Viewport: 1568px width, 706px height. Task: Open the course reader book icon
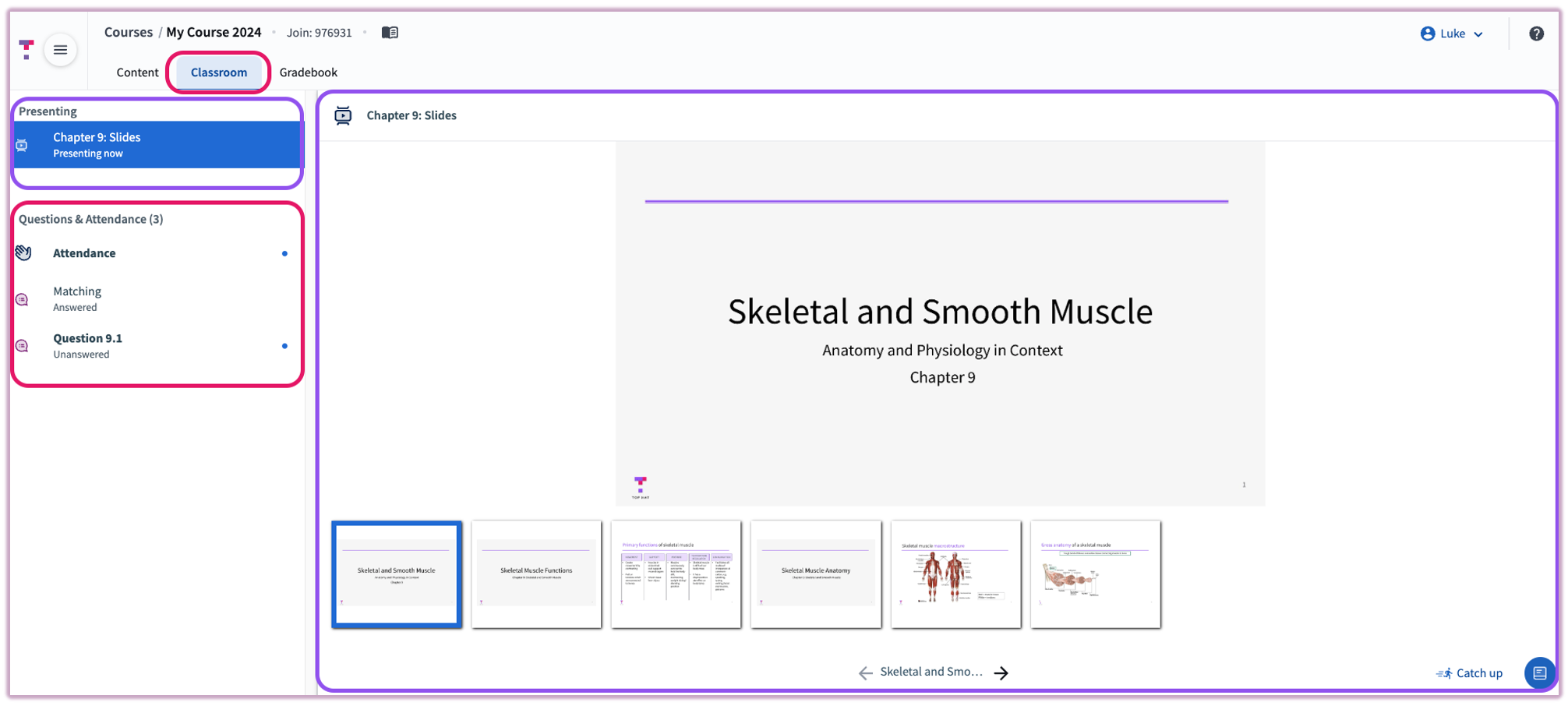(389, 32)
